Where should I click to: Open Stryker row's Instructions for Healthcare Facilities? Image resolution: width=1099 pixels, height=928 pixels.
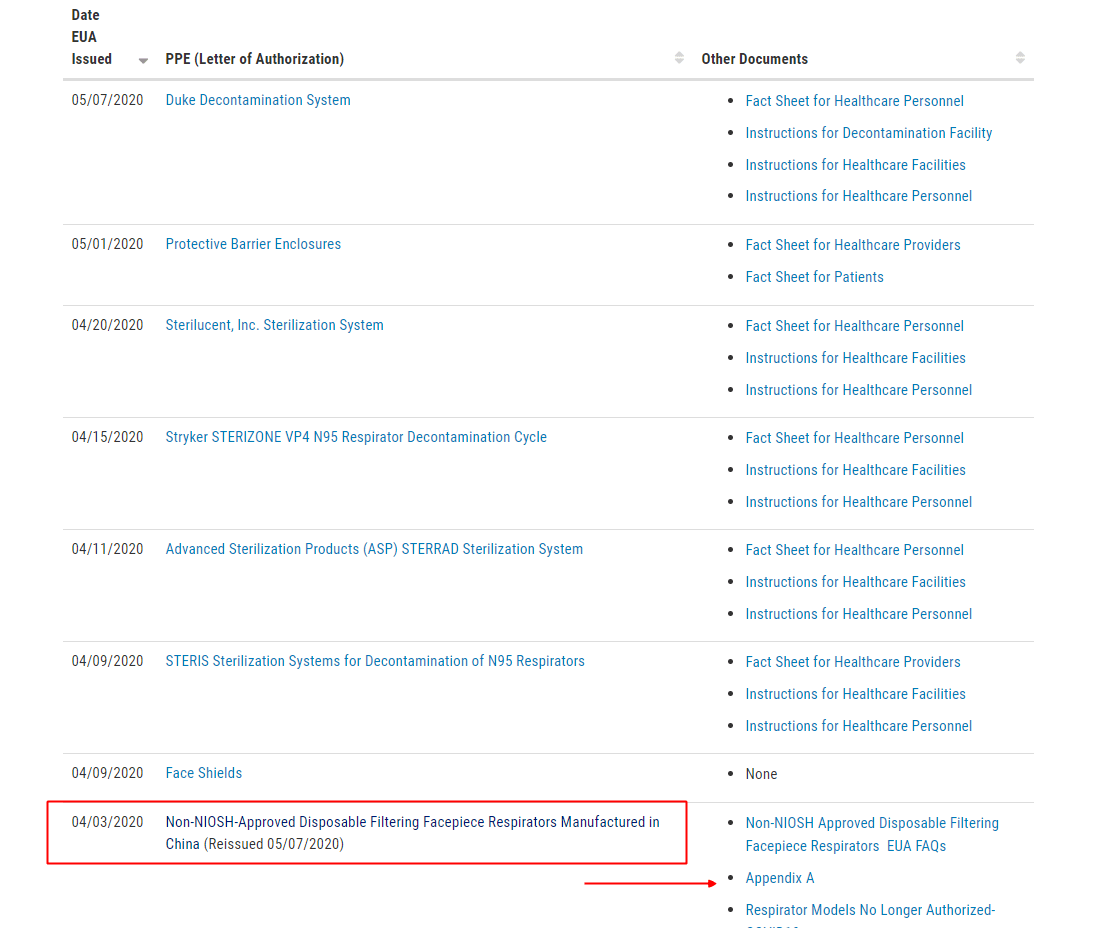[x=856, y=470]
